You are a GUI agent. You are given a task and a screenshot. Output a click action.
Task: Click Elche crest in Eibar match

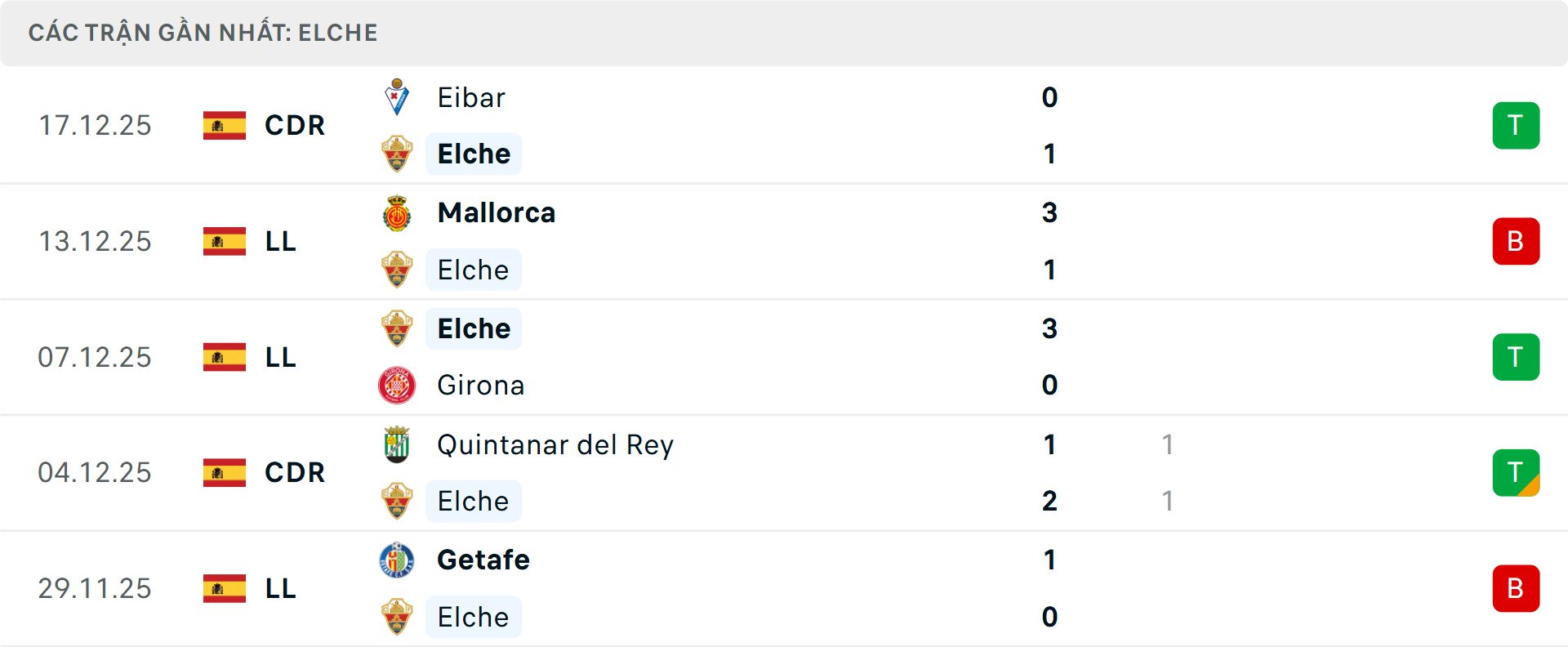(397, 154)
